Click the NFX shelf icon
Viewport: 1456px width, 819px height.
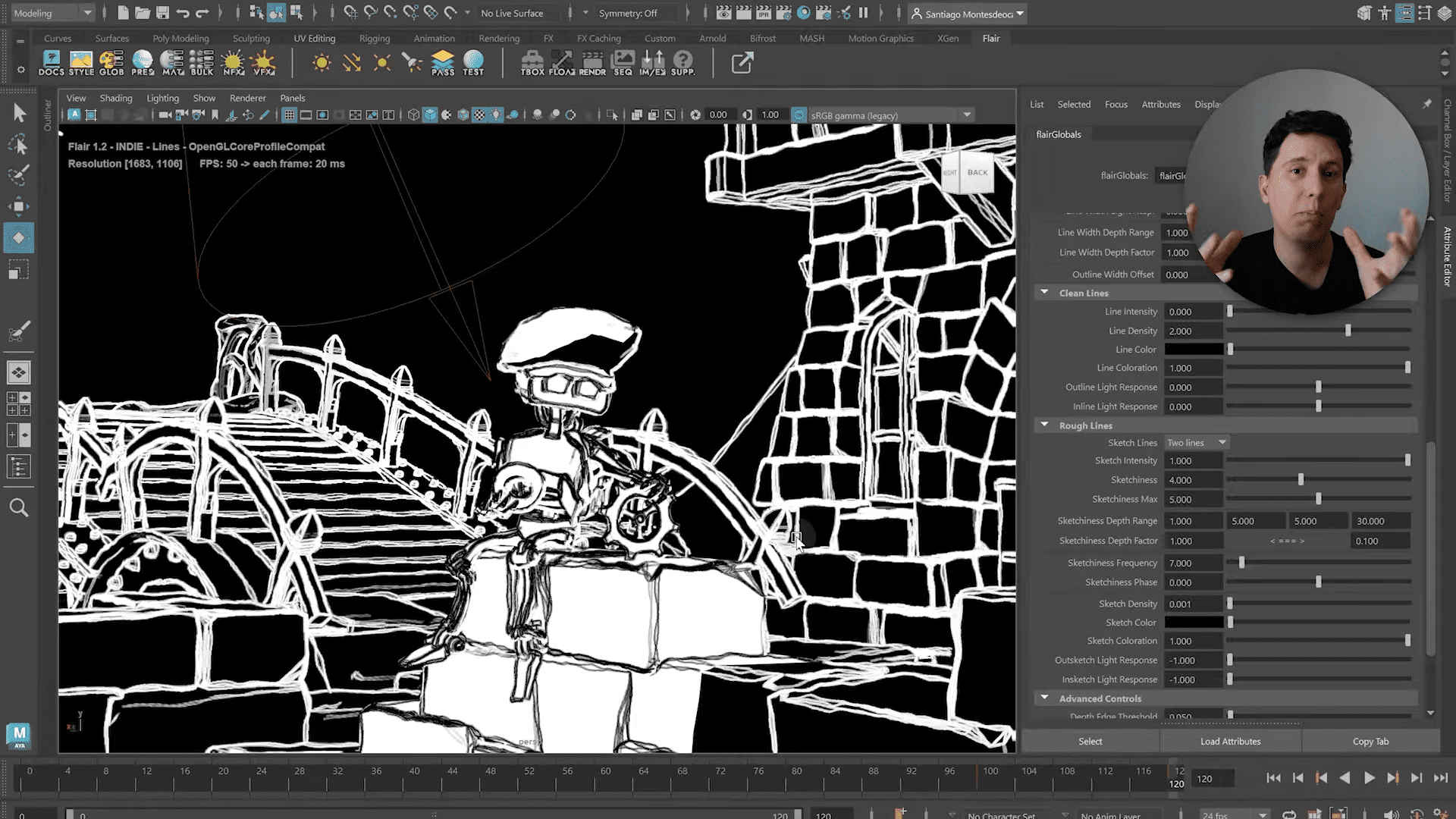[x=233, y=62]
